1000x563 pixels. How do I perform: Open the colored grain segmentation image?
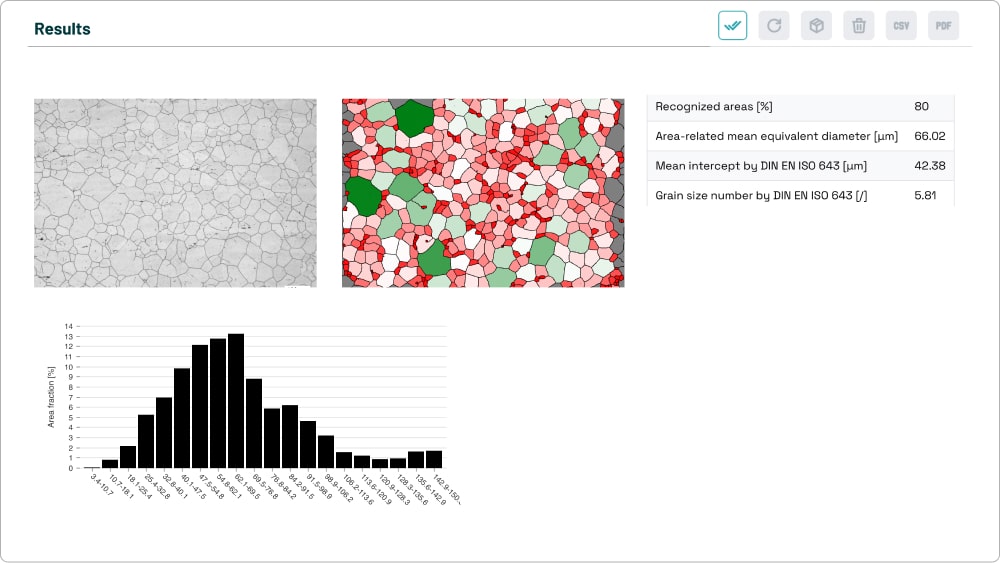pyautogui.click(x=483, y=193)
